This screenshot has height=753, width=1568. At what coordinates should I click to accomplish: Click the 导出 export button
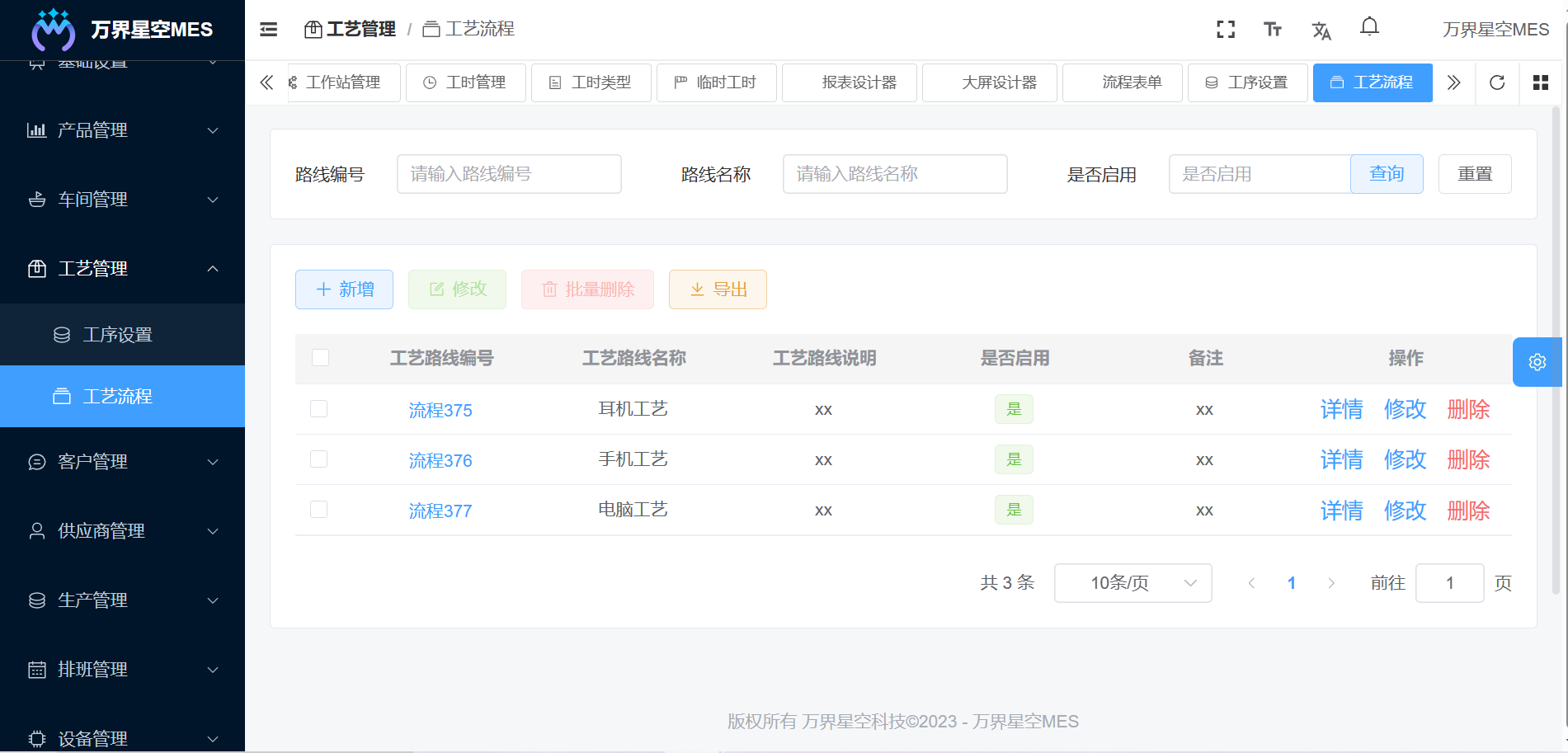[x=718, y=289]
